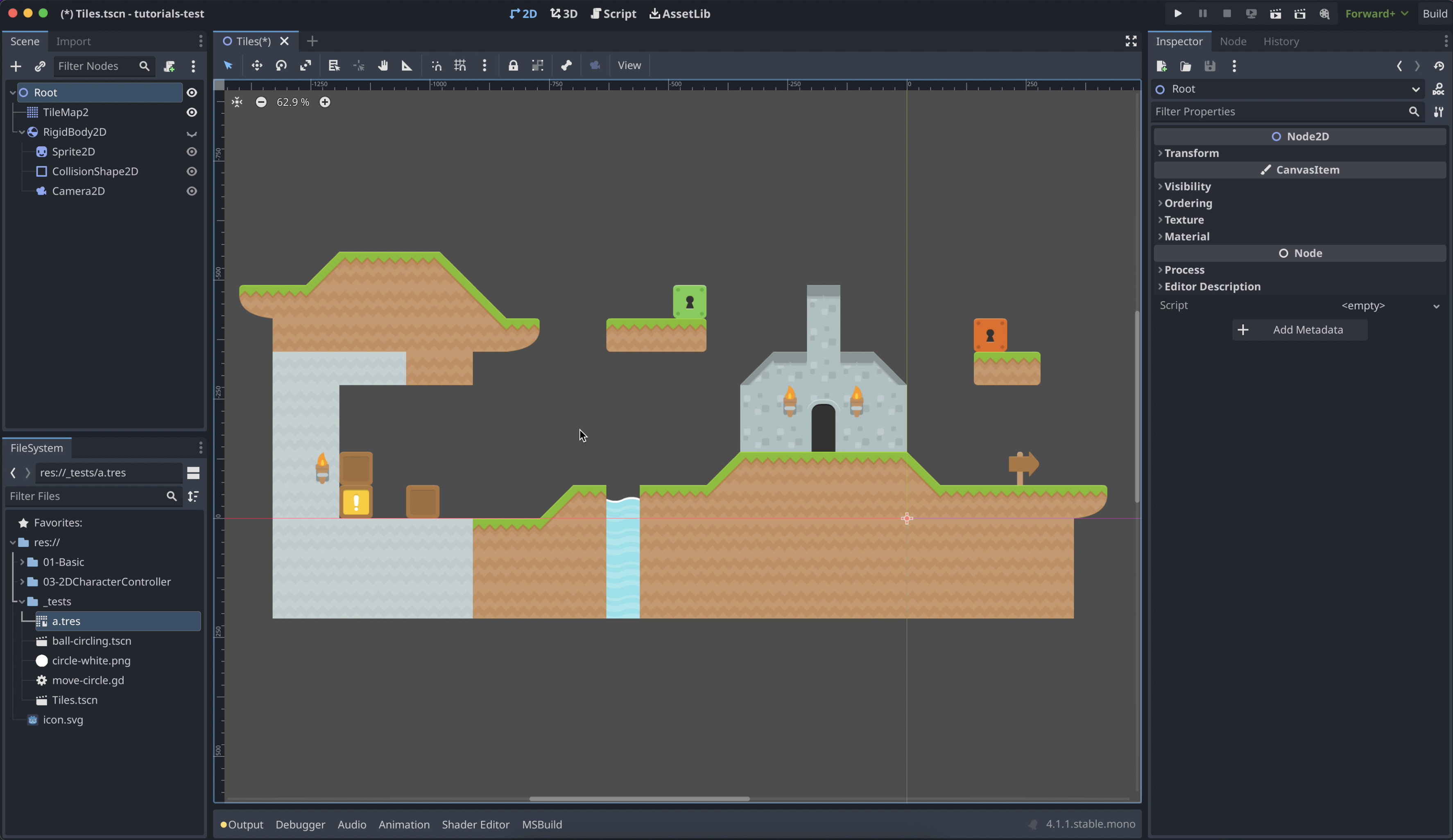Select the Ruler Mode tool
Image resolution: width=1453 pixels, height=840 pixels.
click(407, 66)
